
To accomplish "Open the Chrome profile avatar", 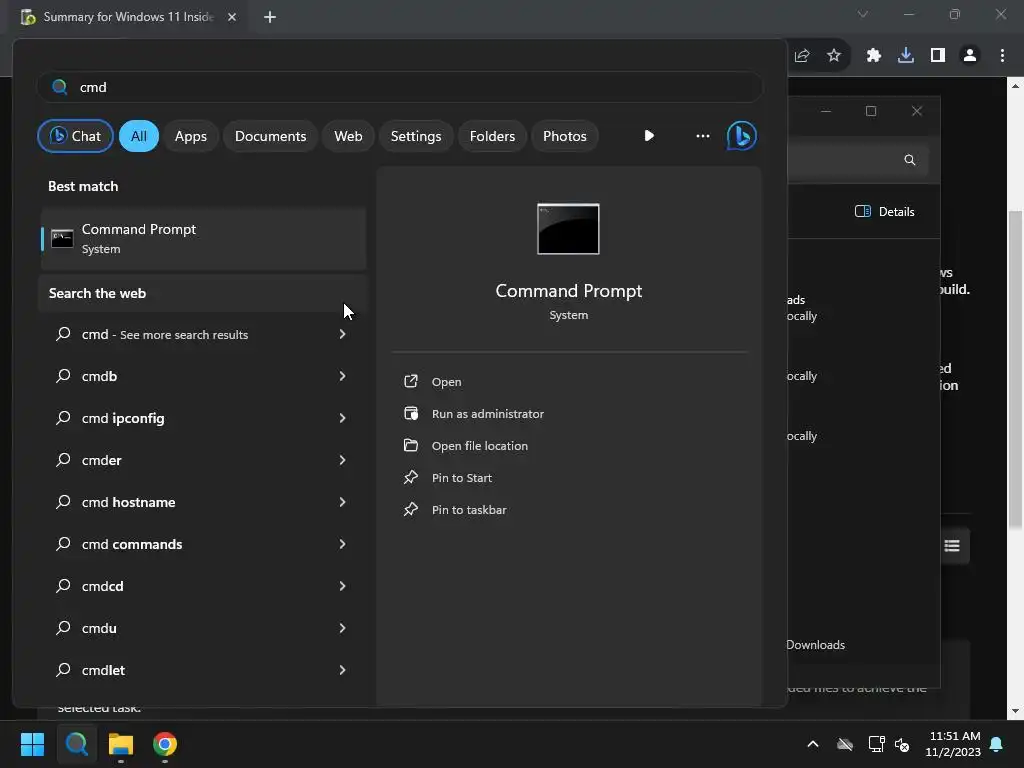I will click(x=970, y=56).
